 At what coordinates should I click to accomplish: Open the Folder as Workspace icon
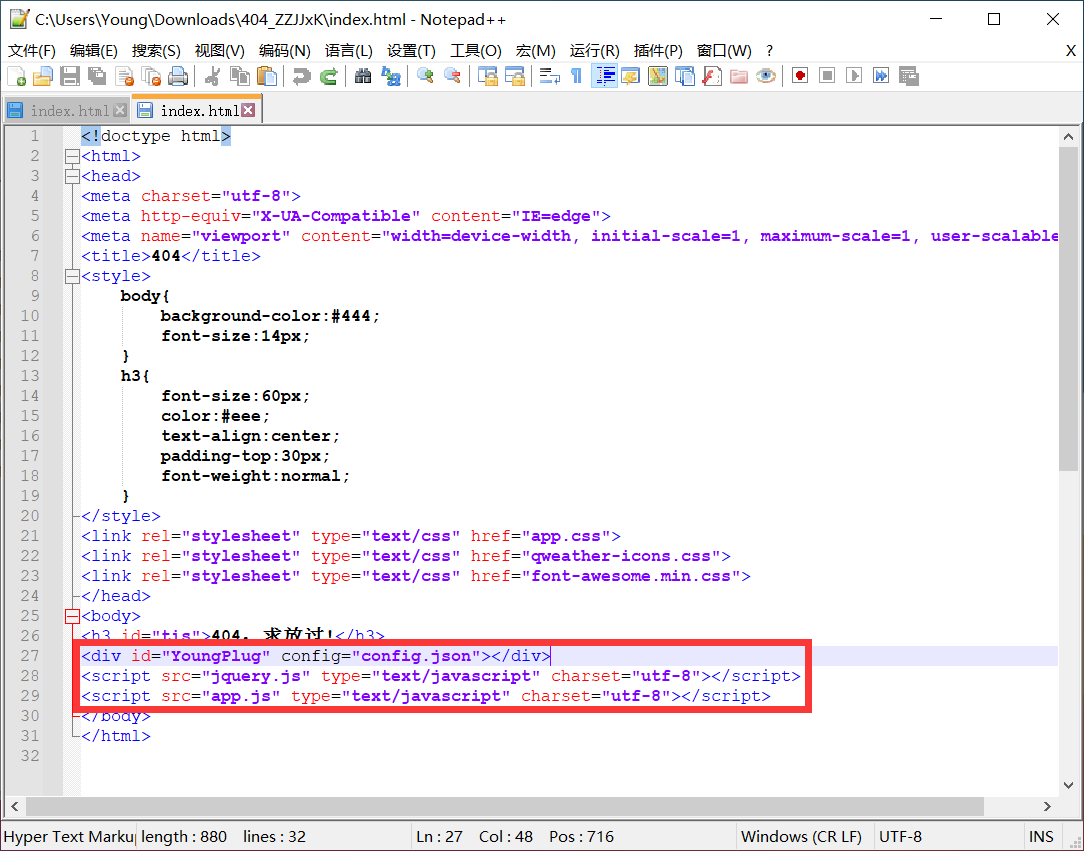pyautogui.click(x=738, y=76)
